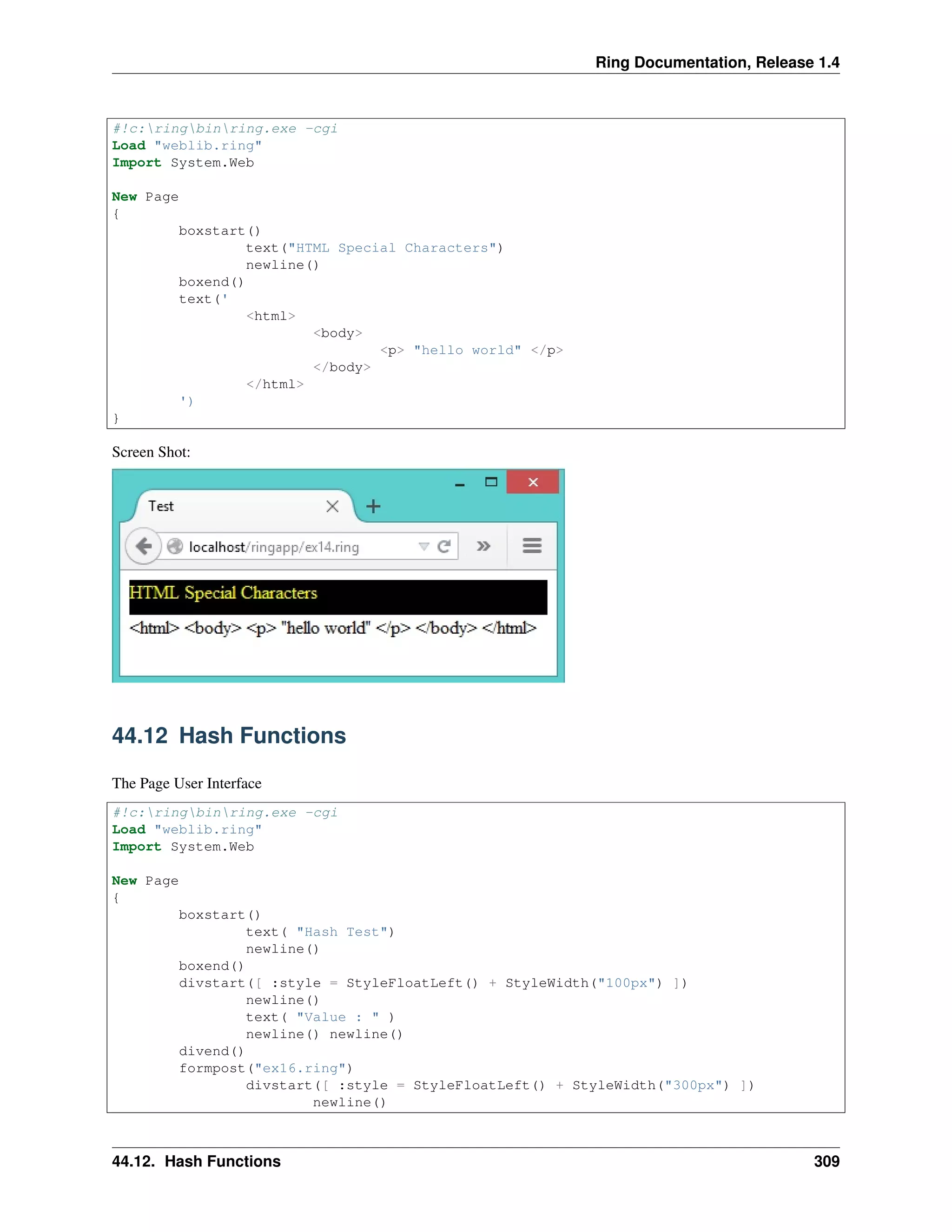Click Ring Documentation, Release 1.4 header
This screenshot has height=1232, width=952.
pos(717,62)
